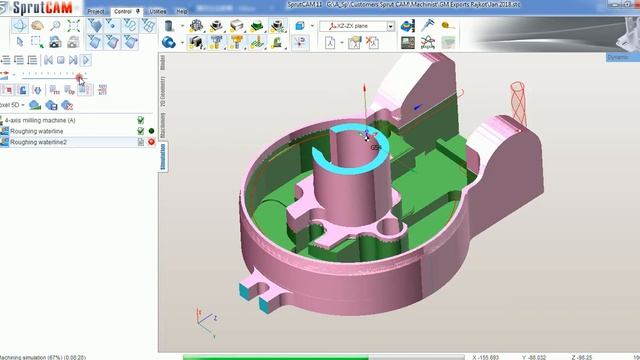Click the dark camera snapshot icon

coord(55,42)
